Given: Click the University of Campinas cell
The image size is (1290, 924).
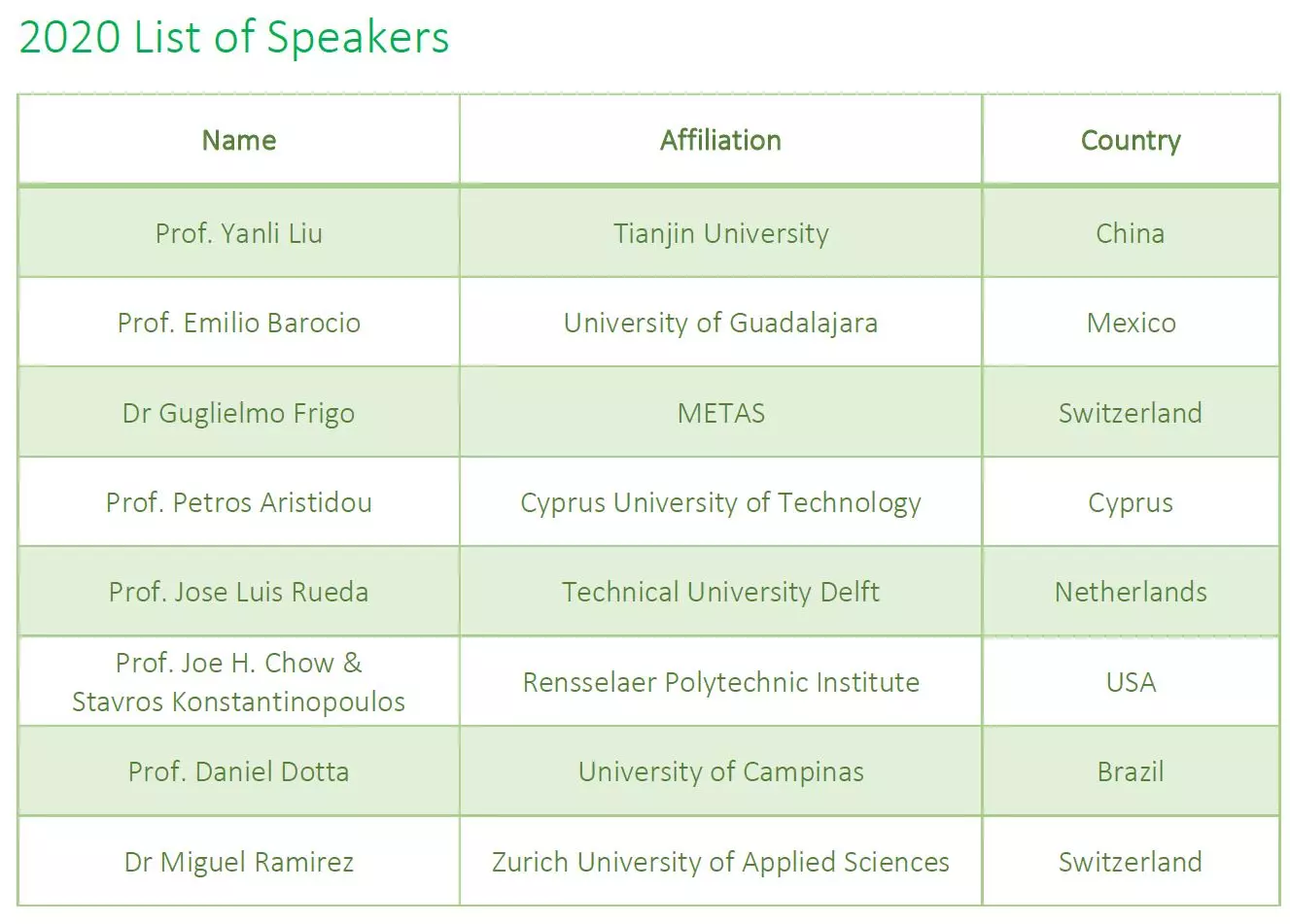Looking at the screenshot, I should (x=721, y=771).
